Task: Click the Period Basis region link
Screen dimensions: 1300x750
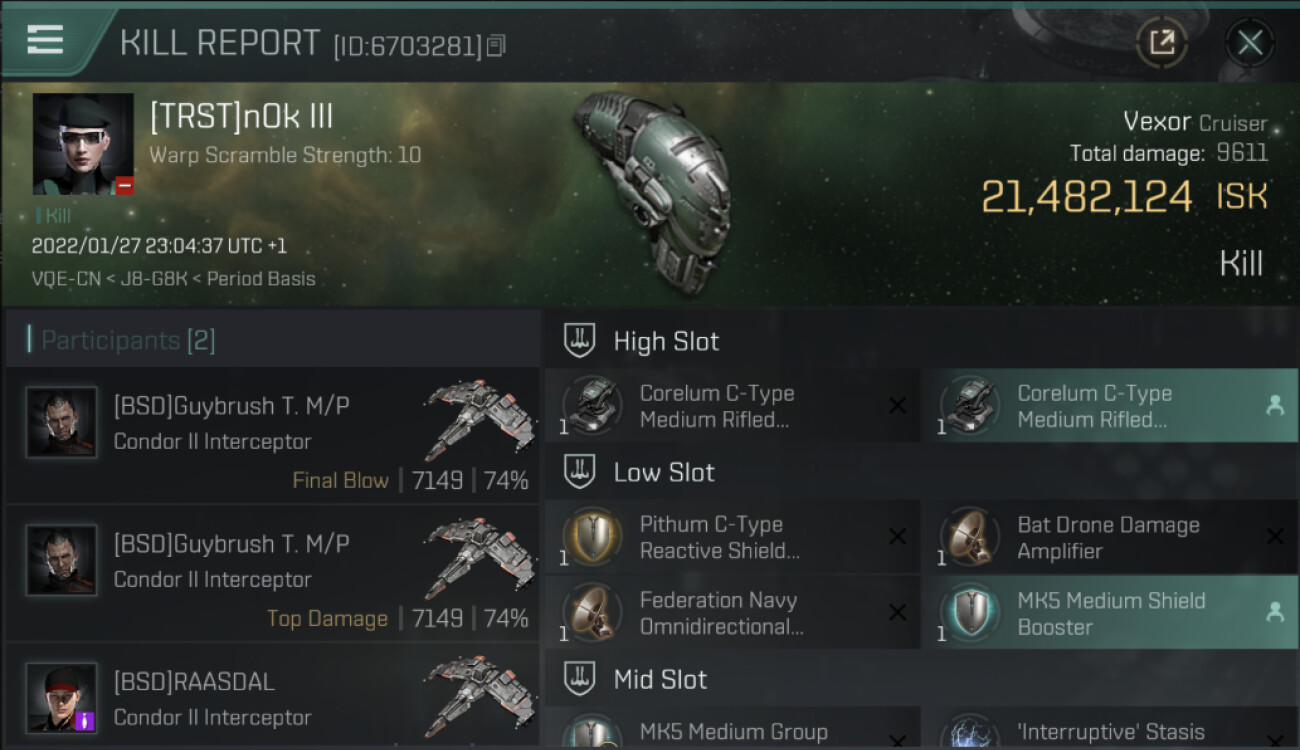Action: point(261,279)
